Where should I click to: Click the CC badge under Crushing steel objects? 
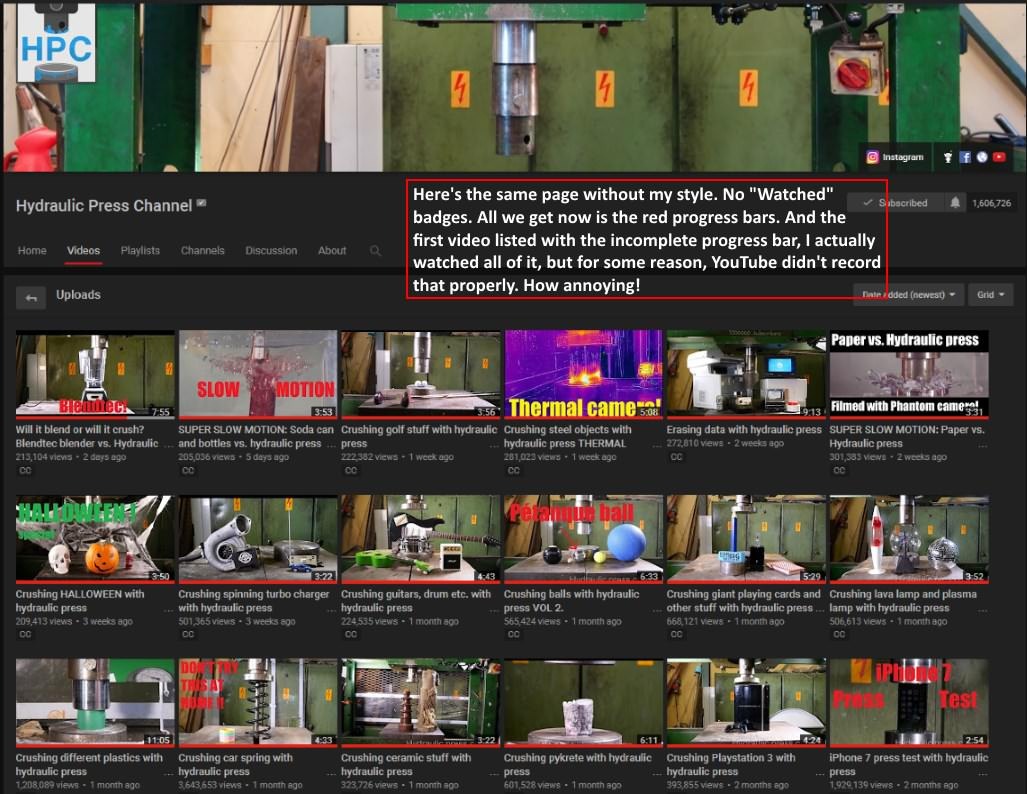pyautogui.click(x=514, y=470)
